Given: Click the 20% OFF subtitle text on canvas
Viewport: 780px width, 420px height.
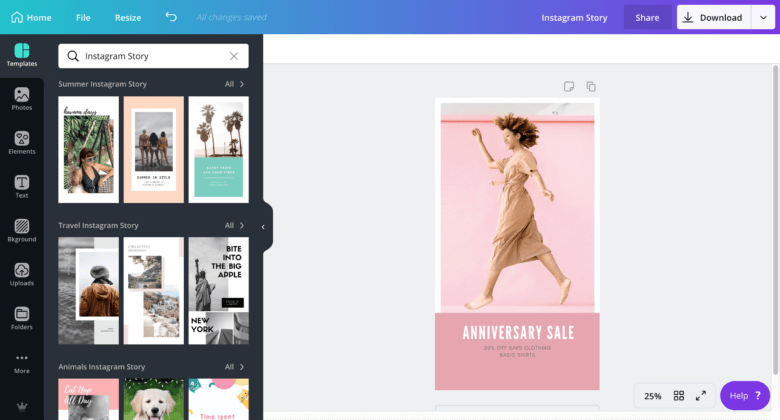Looking at the screenshot, I should 517,351.
